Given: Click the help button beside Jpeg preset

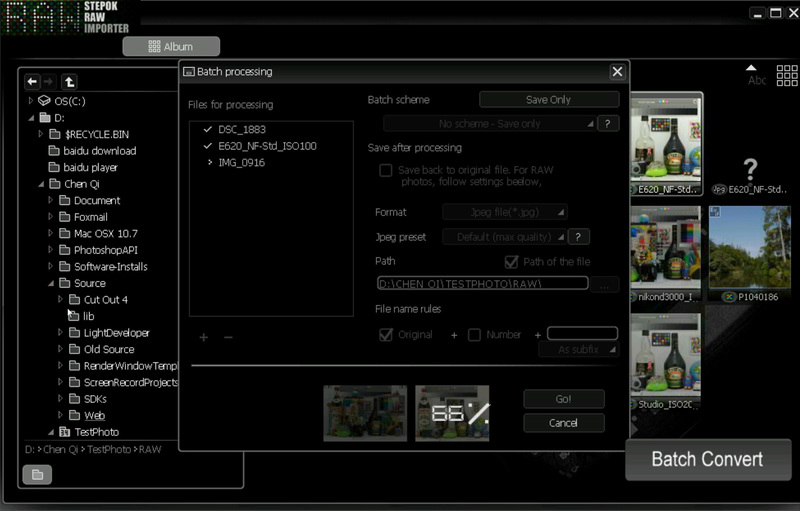Looking at the screenshot, I should coord(578,237).
